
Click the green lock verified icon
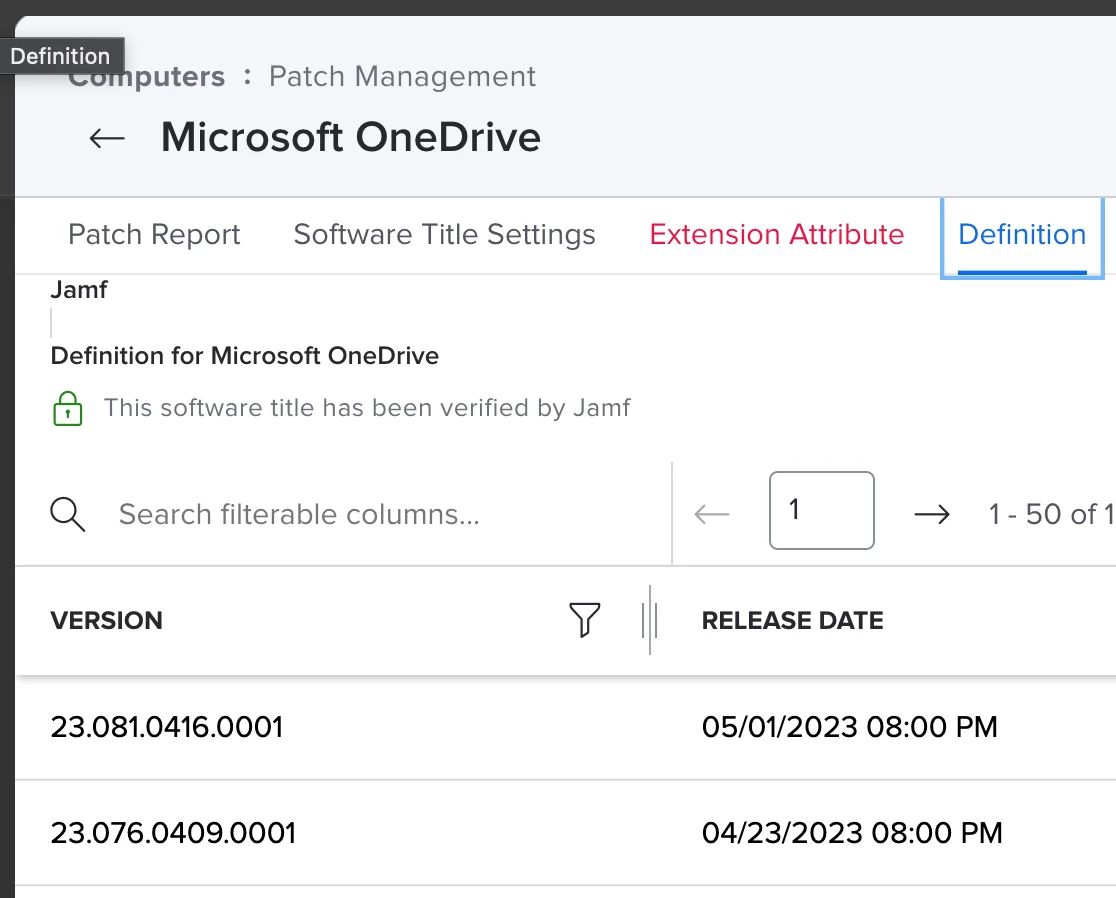tap(68, 408)
